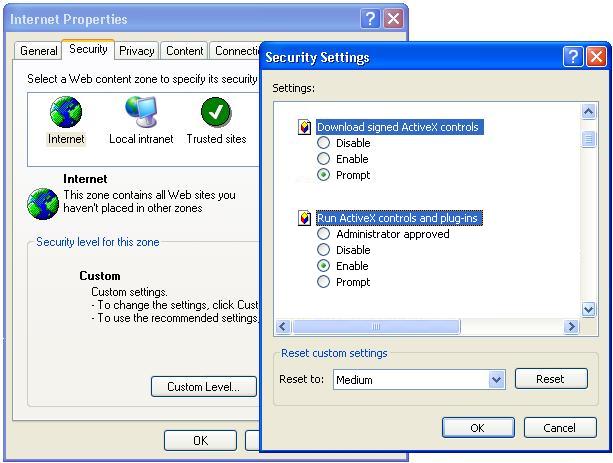Click the help button in Security Settings title bar
The image size is (613, 463).
pyautogui.click(x=573, y=57)
